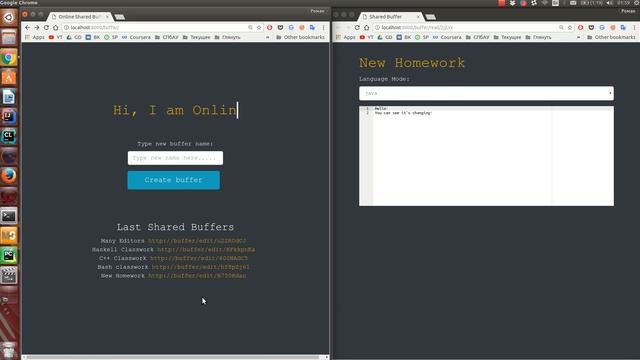
Task: Expand bookmarks overflow chevron in right window
Action: (579, 37)
